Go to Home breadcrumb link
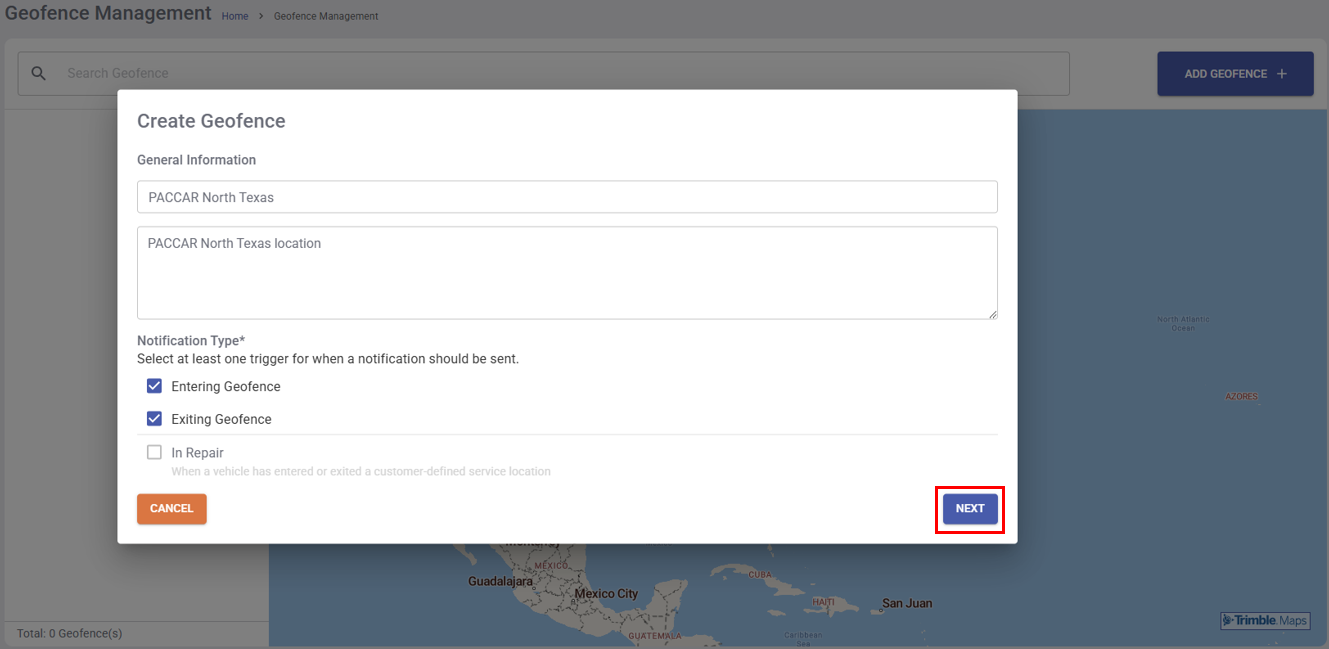Screen dimensions: 1329x649 pos(235,17)
